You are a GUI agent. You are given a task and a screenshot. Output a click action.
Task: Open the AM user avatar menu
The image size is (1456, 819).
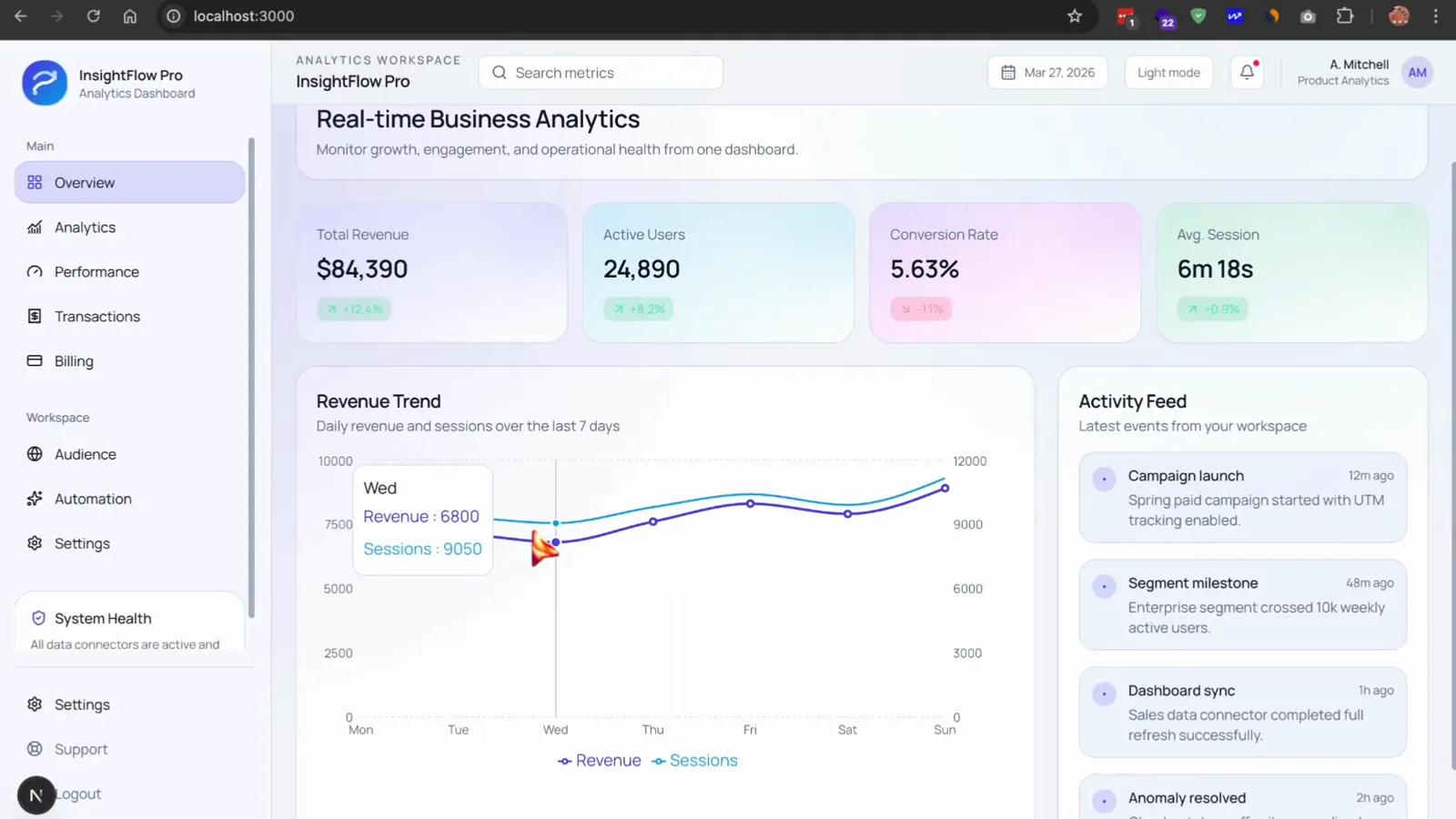pos(1418,73)
